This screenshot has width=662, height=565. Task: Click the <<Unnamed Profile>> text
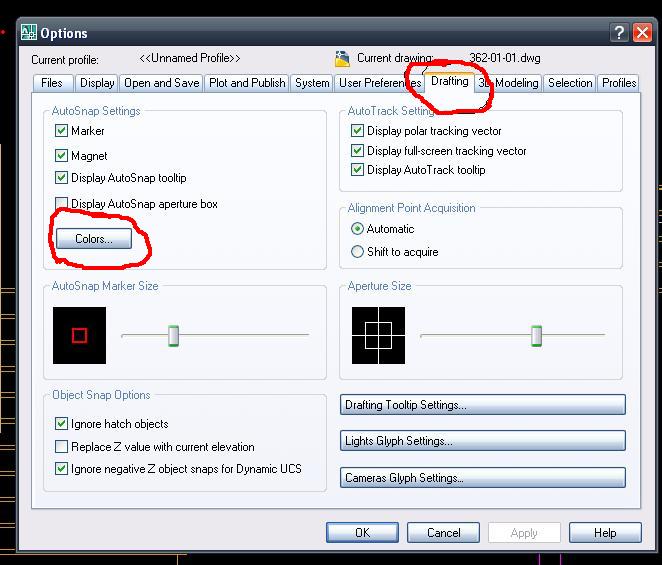click(190, 58)
